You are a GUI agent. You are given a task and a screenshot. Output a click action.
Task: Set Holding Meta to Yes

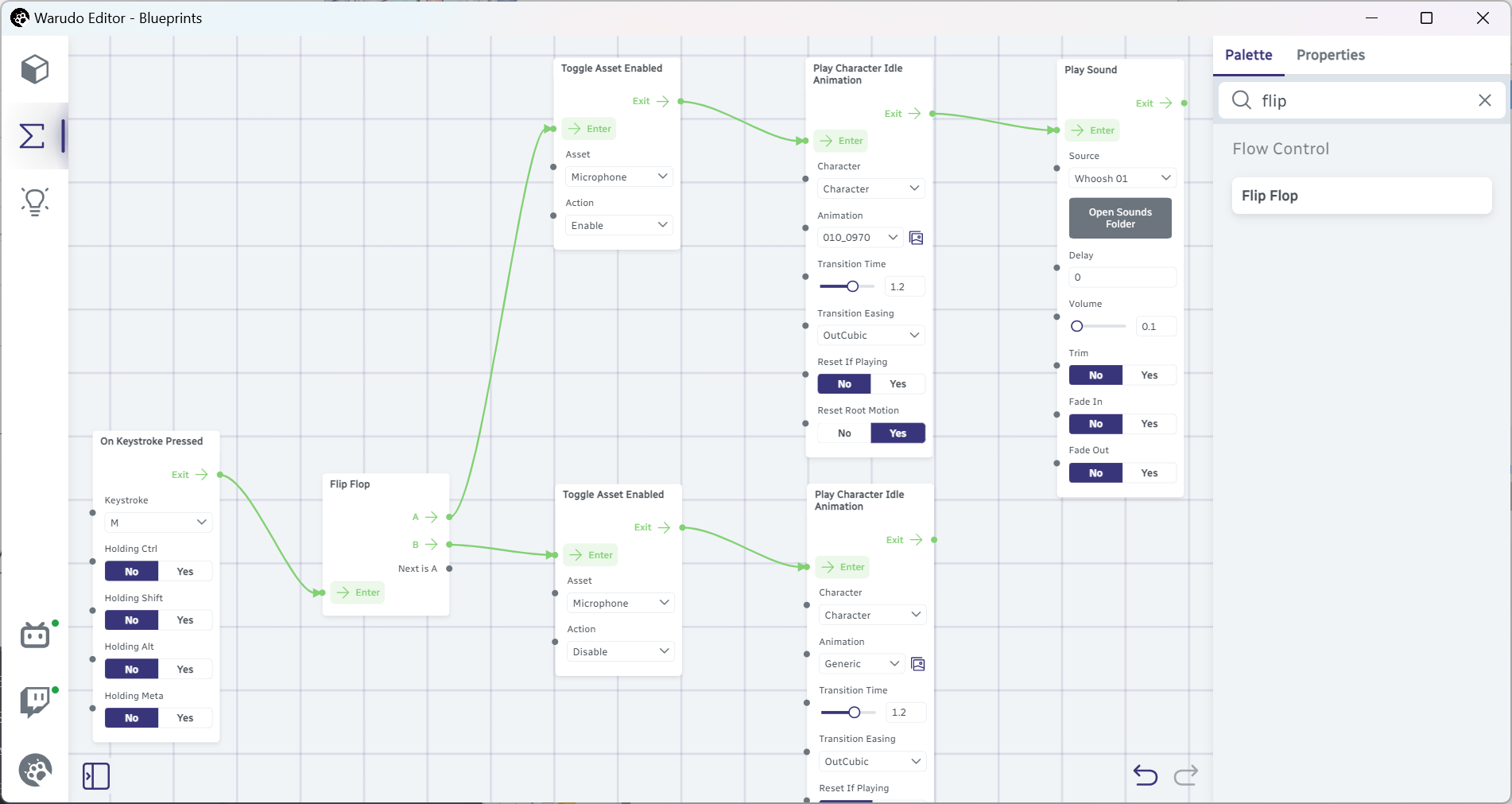pyautogui.click(x=185, y=718)
